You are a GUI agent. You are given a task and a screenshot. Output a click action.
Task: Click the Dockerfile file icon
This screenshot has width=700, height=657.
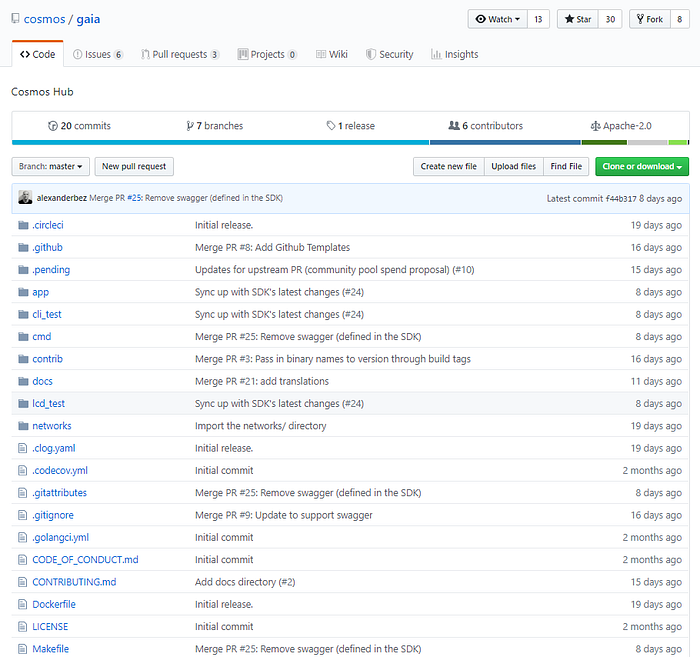(22, 604)
